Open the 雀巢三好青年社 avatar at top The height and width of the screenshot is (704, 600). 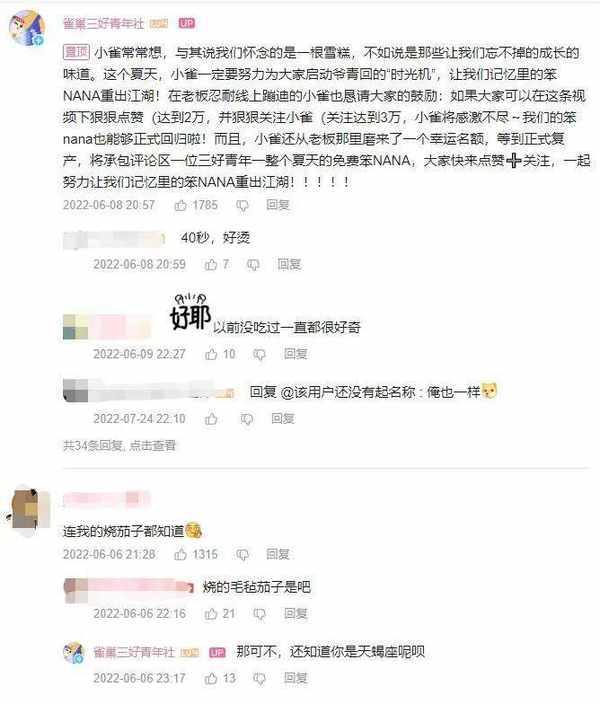(27, 28)
